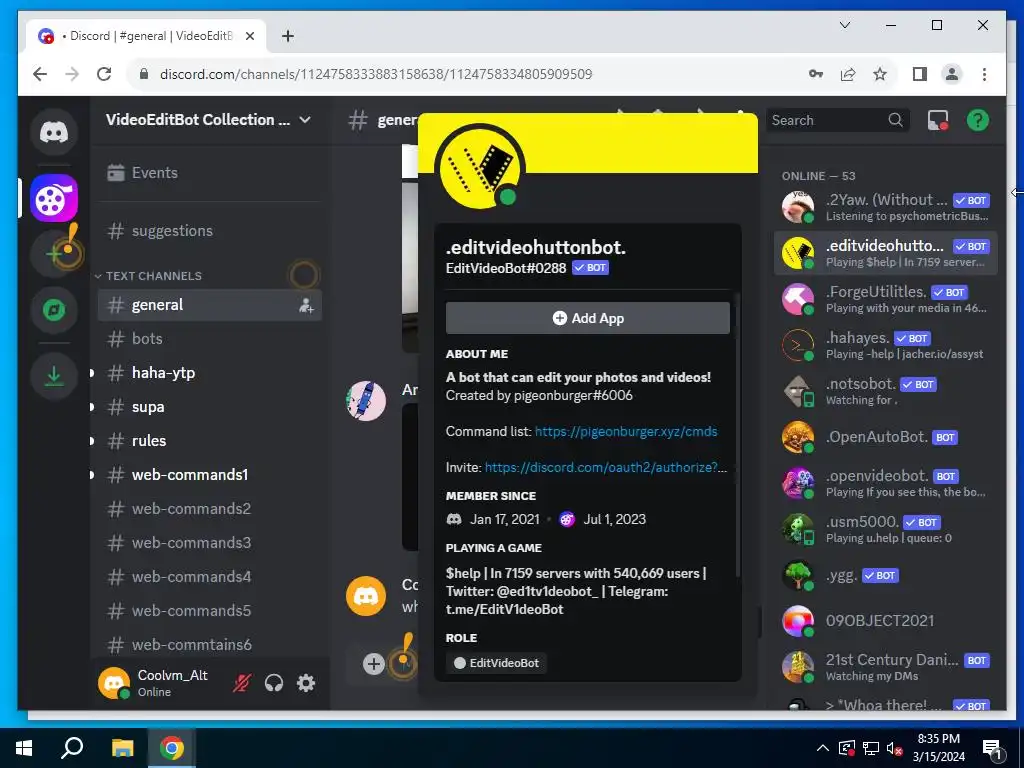Open the green Help icon

click(978, 120)
